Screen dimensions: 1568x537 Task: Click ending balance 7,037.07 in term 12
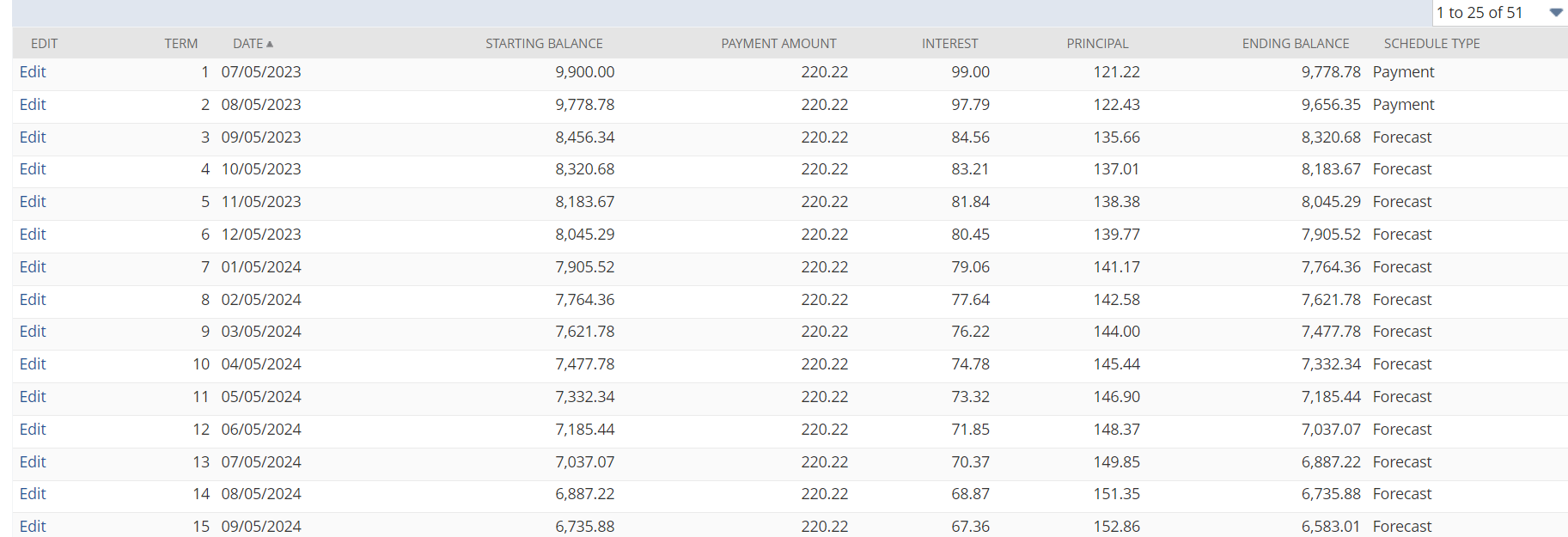[1331, 430]
